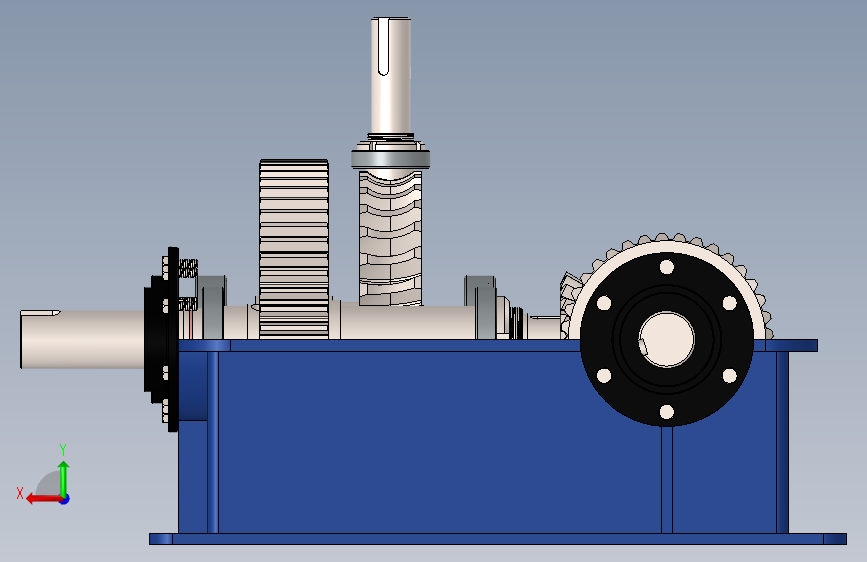Select the worm gear below vertical shaft
The width and height of the screenshot is (867, 562).
[390, 238]
